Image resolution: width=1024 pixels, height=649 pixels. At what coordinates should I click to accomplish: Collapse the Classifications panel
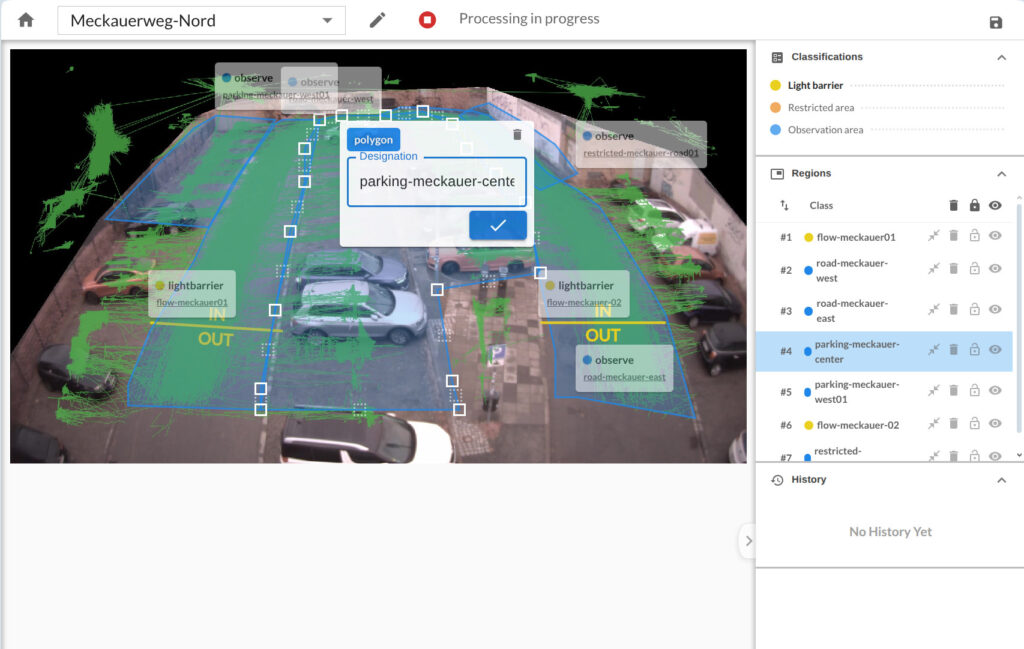[x=1001, y=58]
